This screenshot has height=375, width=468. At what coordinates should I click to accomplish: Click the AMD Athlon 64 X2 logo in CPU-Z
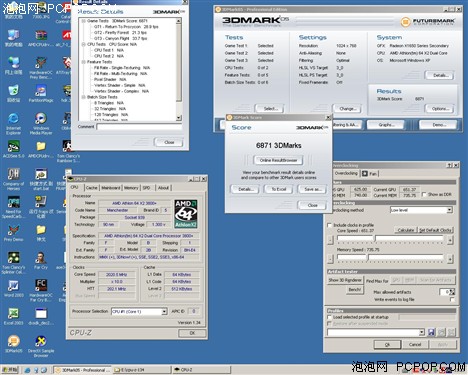(186, 214)
